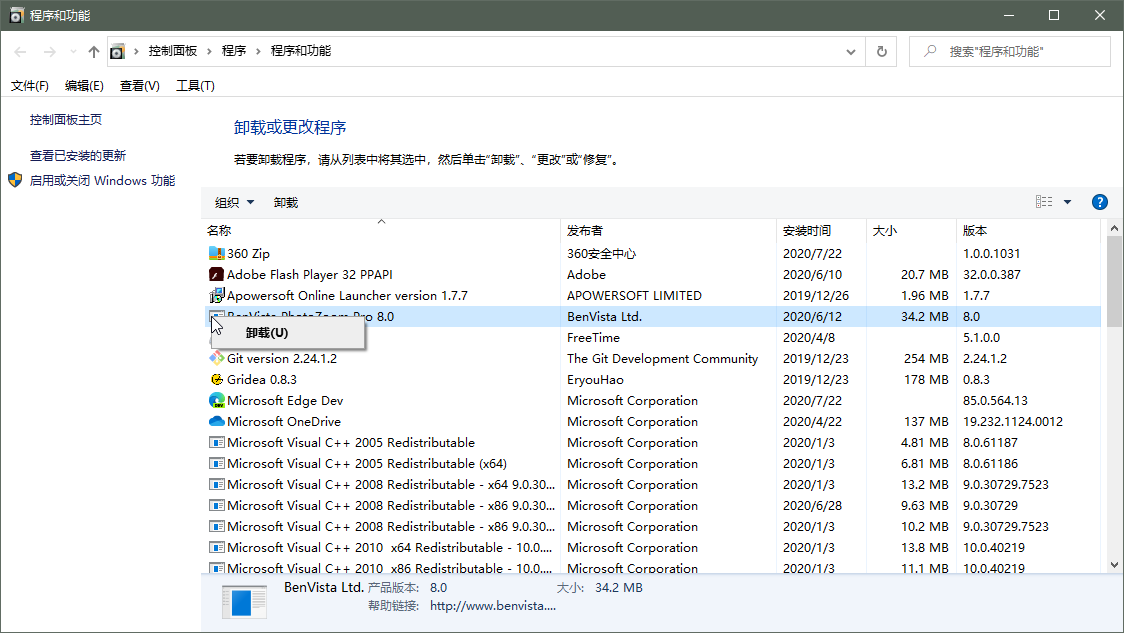Click the Git version 2.24.1.2 icon
This screenshot has width=1124, height=633.
(x=216, y=358)
